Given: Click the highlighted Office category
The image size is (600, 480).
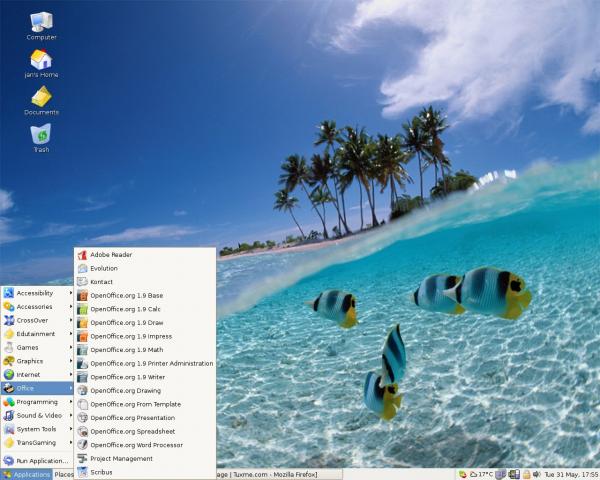Looking at the screenshot, I should pos(37,388).
